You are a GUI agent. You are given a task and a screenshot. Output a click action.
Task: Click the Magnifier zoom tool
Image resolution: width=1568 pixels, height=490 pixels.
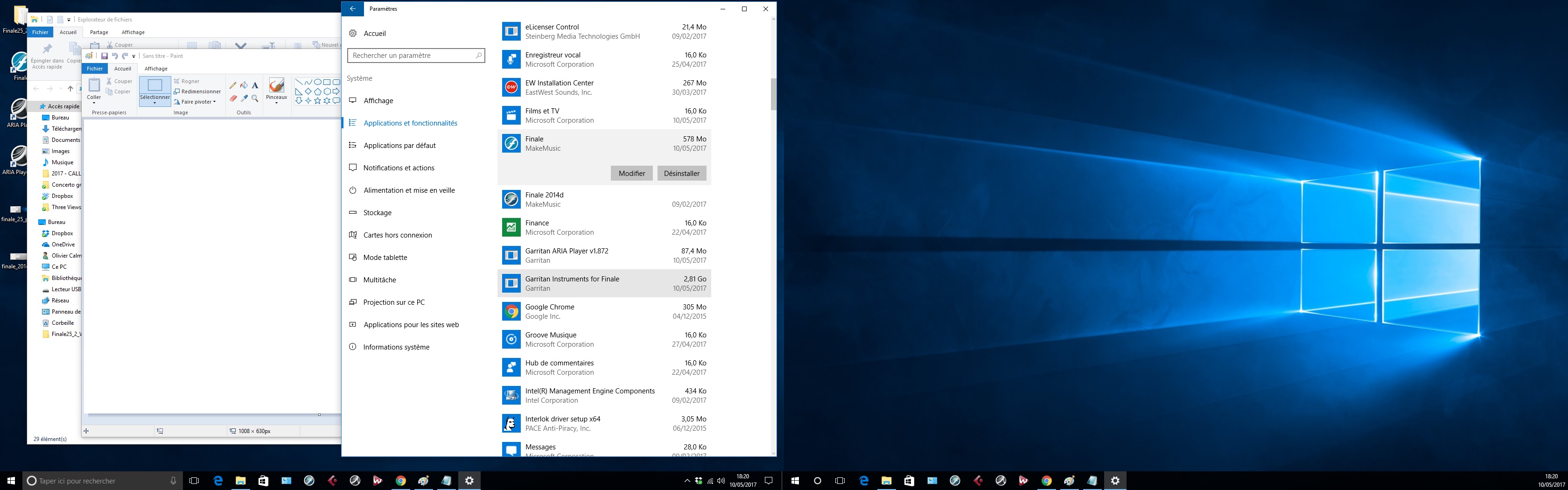click(x=255, y=98)
